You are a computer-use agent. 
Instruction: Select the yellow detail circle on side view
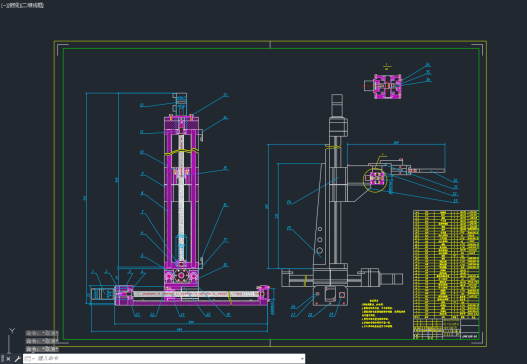pyautogui.click(x=375, y=180)
